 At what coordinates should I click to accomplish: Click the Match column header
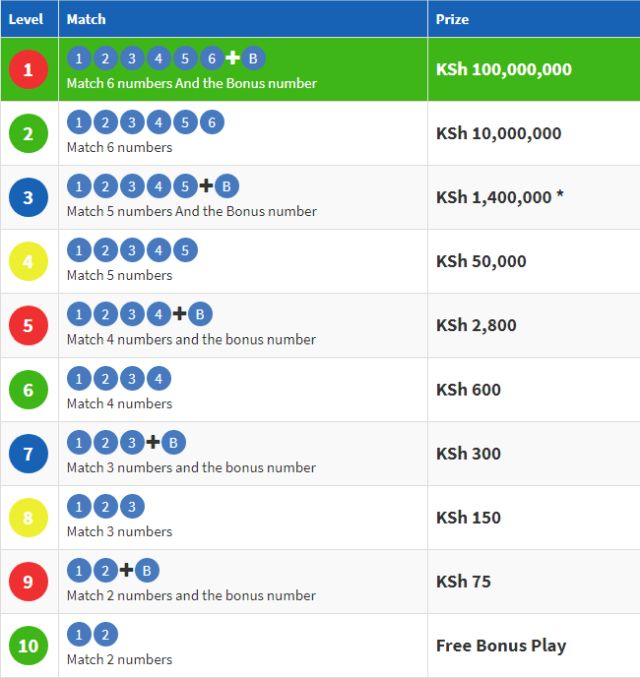(86, 19)
